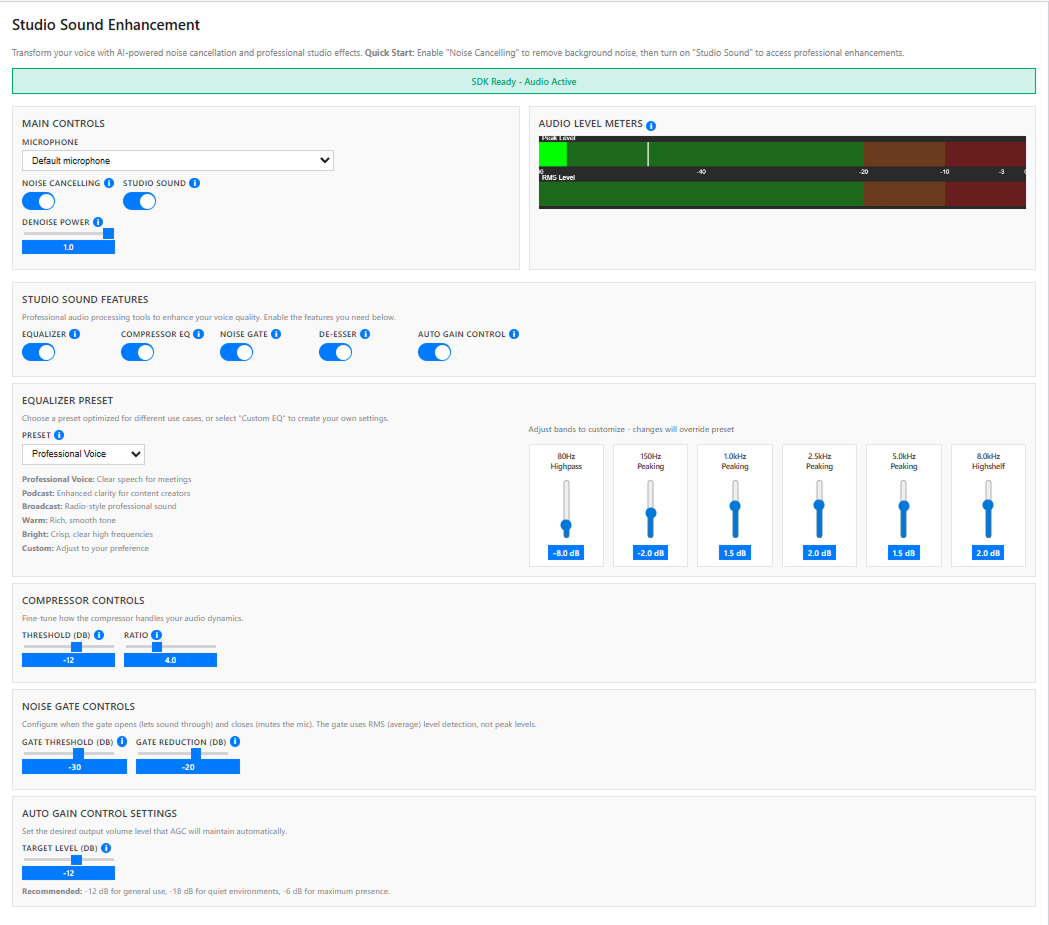The width and height of the screenshot is (1049, 925).
Task: Toggle the Auto Gain Control switch
Action: click(435, 352)
